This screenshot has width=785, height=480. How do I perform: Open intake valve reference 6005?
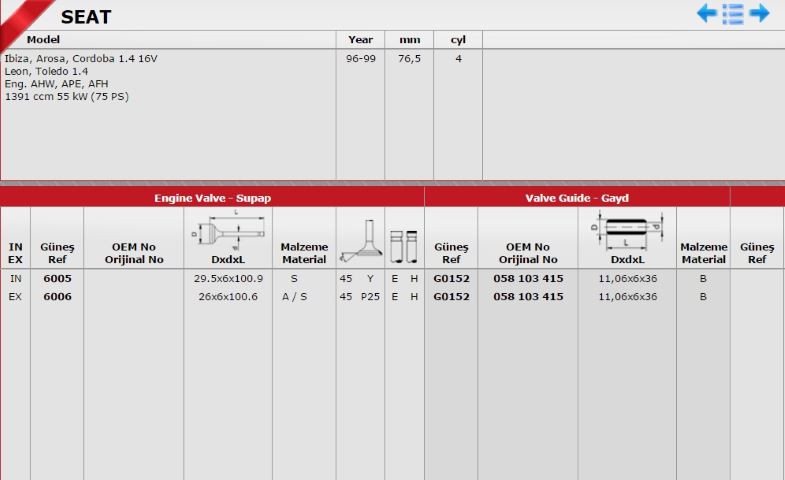click(58, 278)
